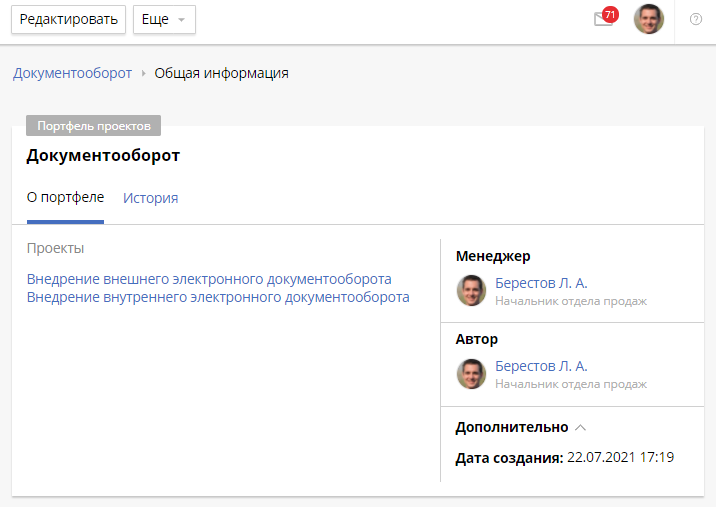Open the help question mark icon

695,19
